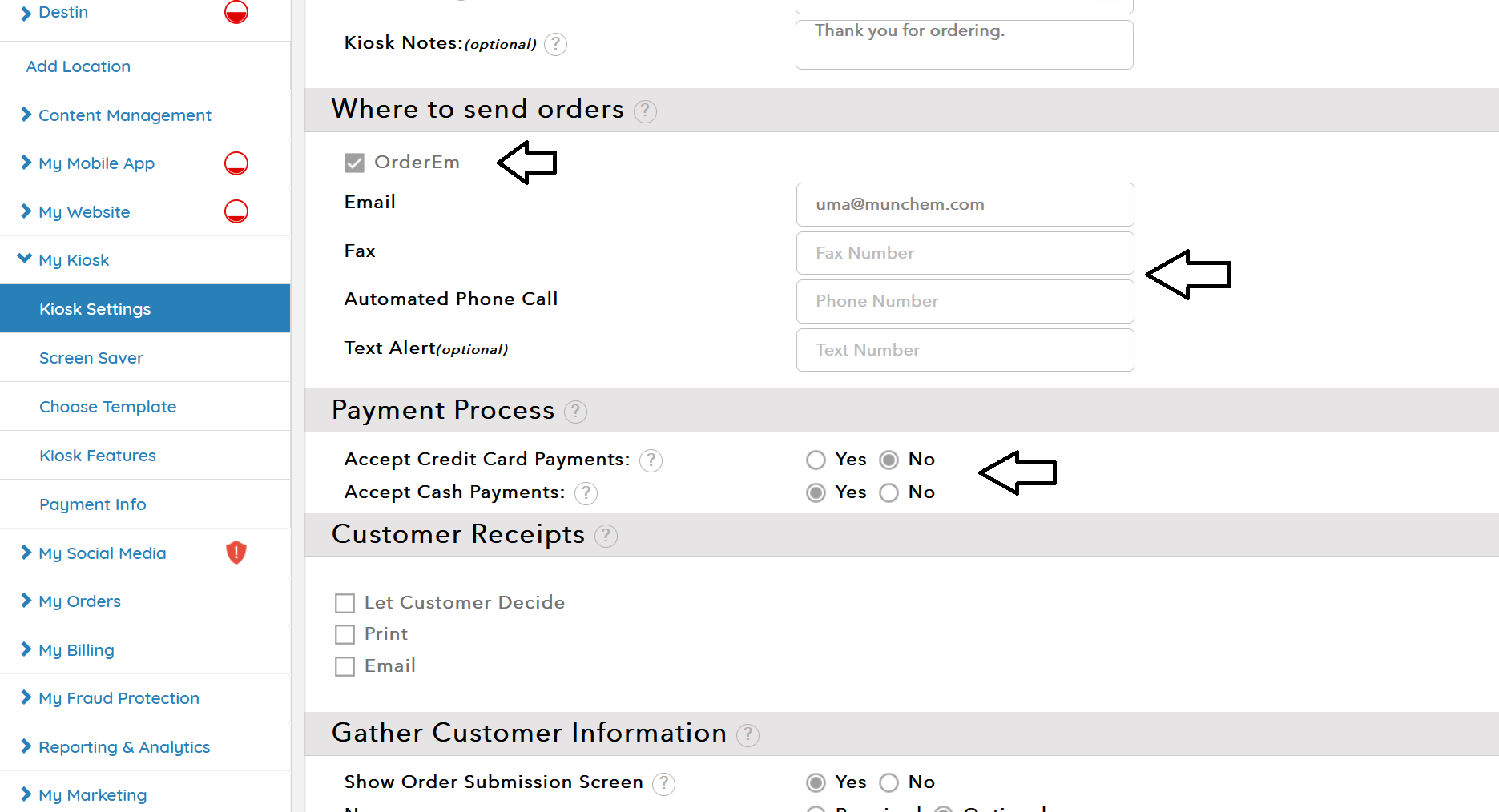Click help icon beside Where to send orders
The width and height of the screenshot is (1499, 812).
coord(645,111)
